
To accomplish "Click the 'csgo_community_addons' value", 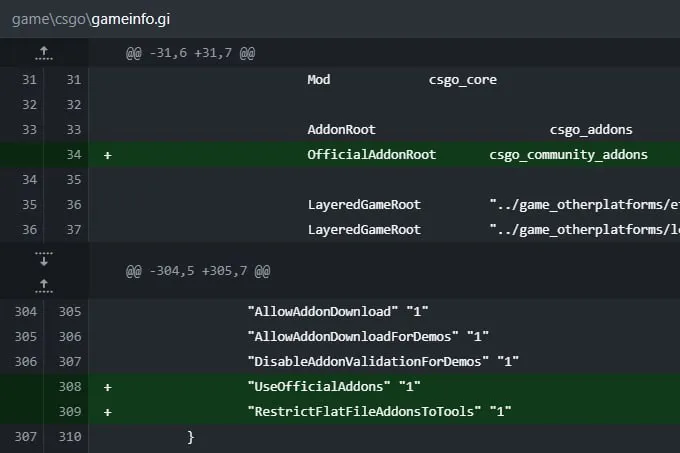I will (568, 155).
